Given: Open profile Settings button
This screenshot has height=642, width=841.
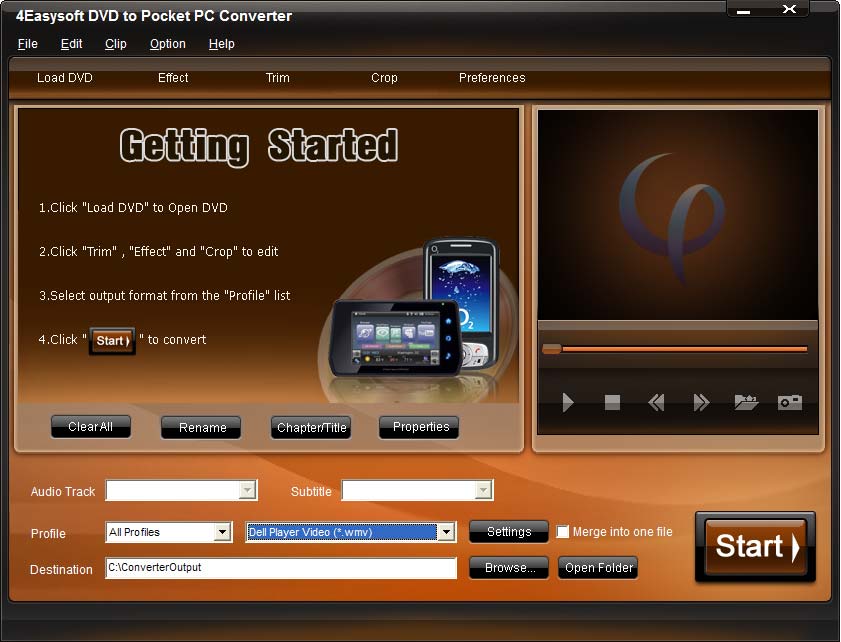Looking at the screenshot, I should (x=509, y=532).
